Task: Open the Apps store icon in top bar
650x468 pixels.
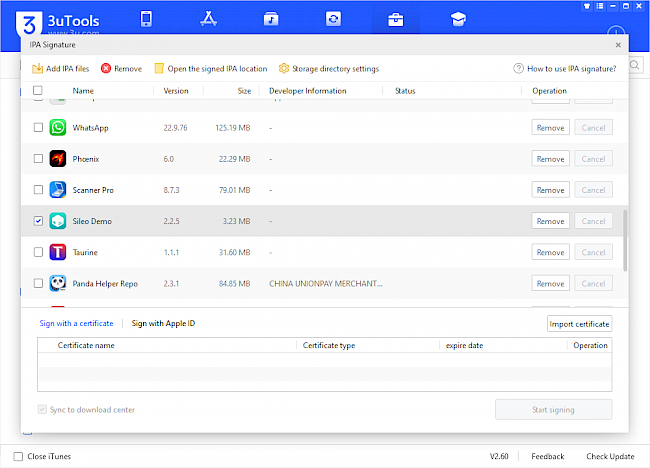Action: pos(209,19)
